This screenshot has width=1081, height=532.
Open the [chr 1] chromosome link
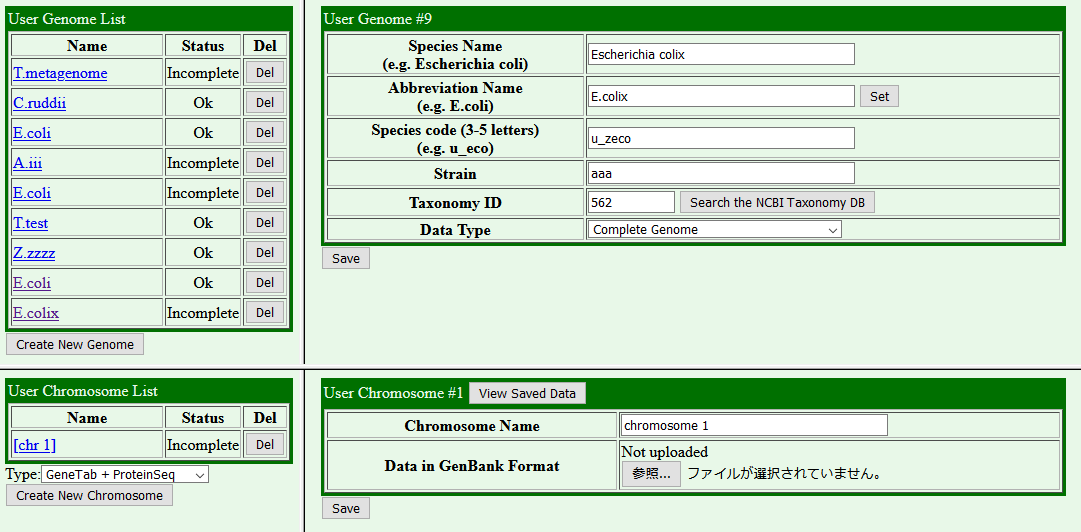coord(35,445)
